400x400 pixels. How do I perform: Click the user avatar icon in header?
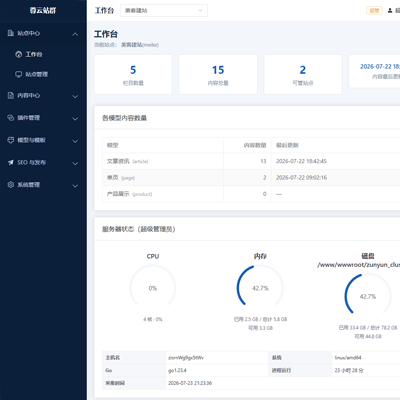pyautogui.click(x=390, y=11)
